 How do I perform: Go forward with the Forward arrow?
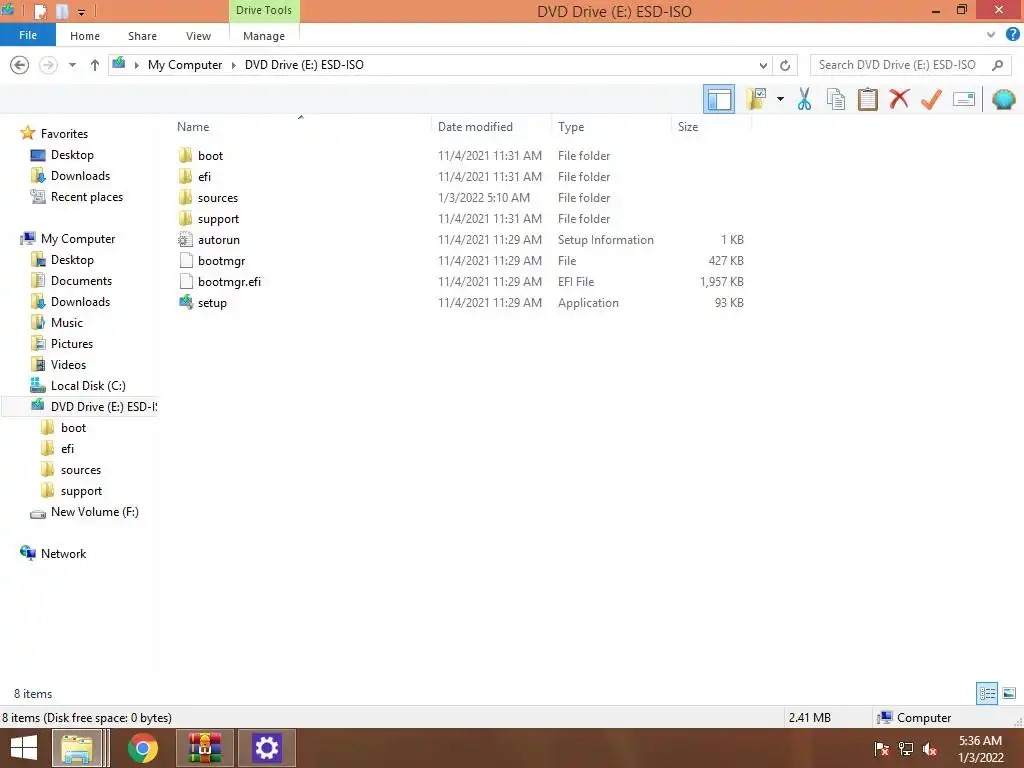(x=48, y=65)
